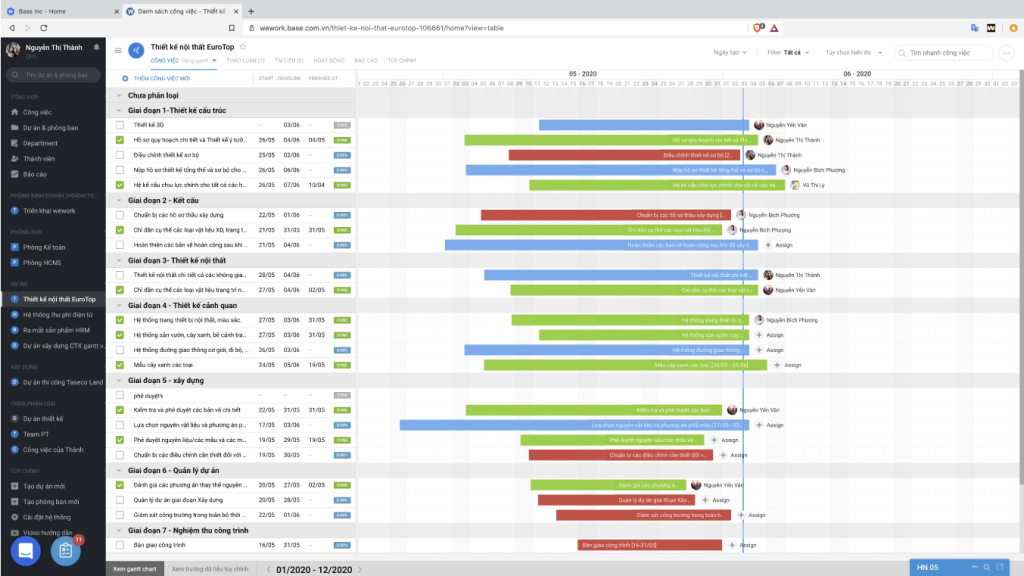The image size is (1024, 576).
Task: Click the Tìm nhanh công việc search field
Action: pos(942,53)
